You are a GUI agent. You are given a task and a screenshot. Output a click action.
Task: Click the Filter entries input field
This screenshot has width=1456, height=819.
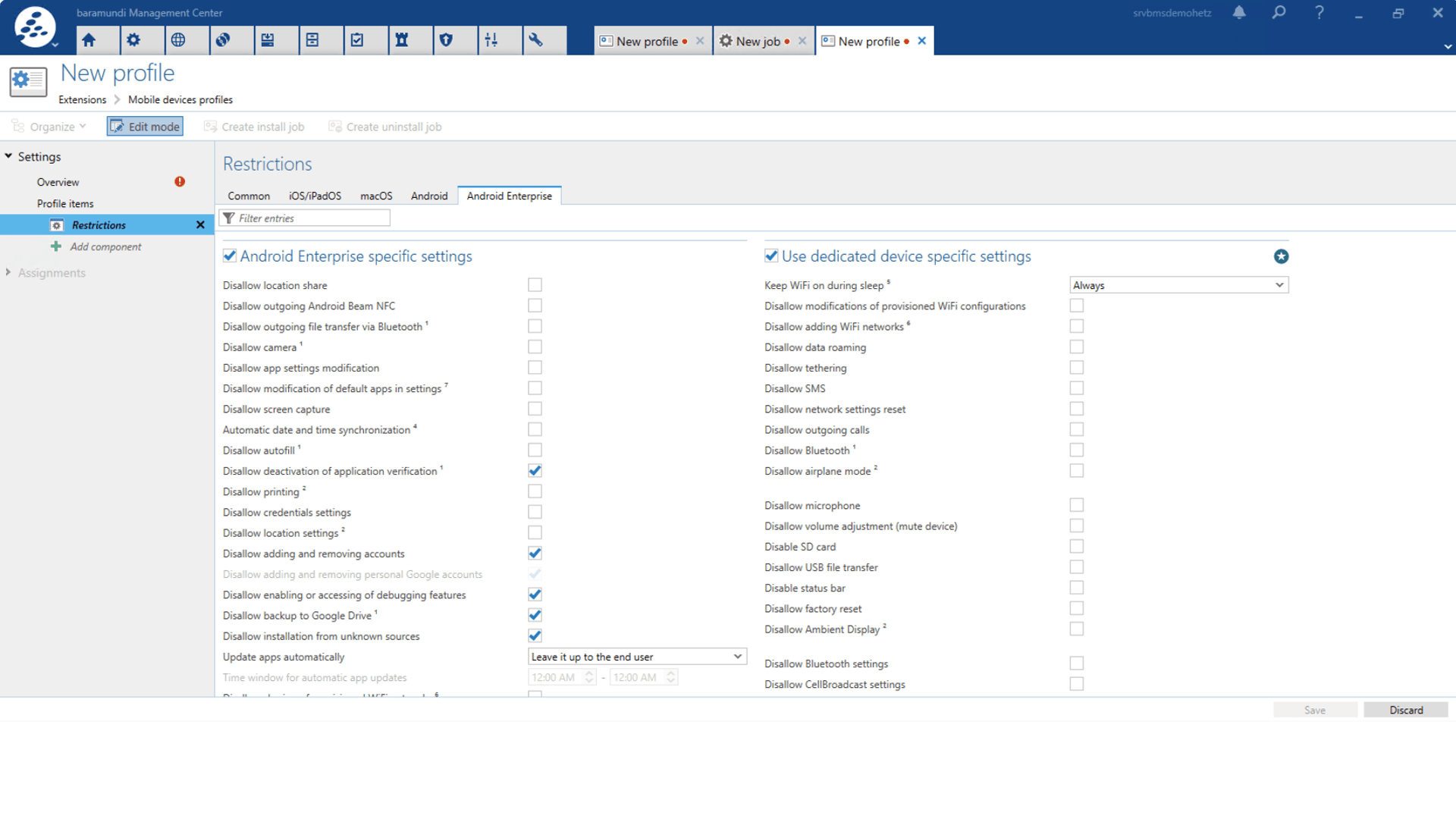coord(305,218)
